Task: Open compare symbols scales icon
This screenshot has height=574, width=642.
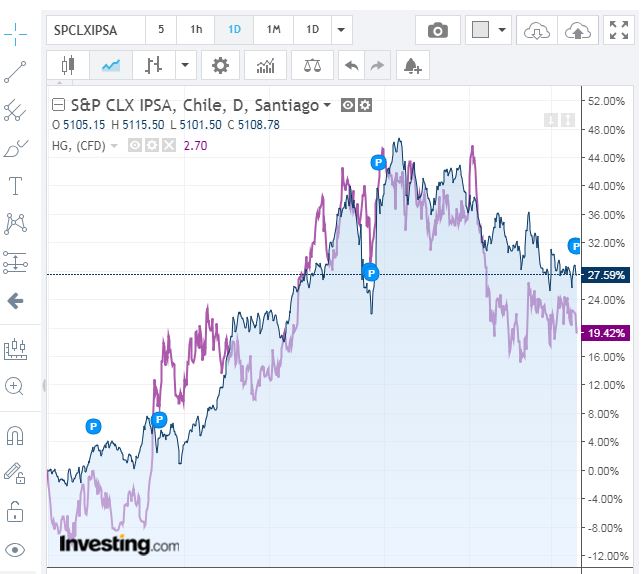Action: [312, 65]
